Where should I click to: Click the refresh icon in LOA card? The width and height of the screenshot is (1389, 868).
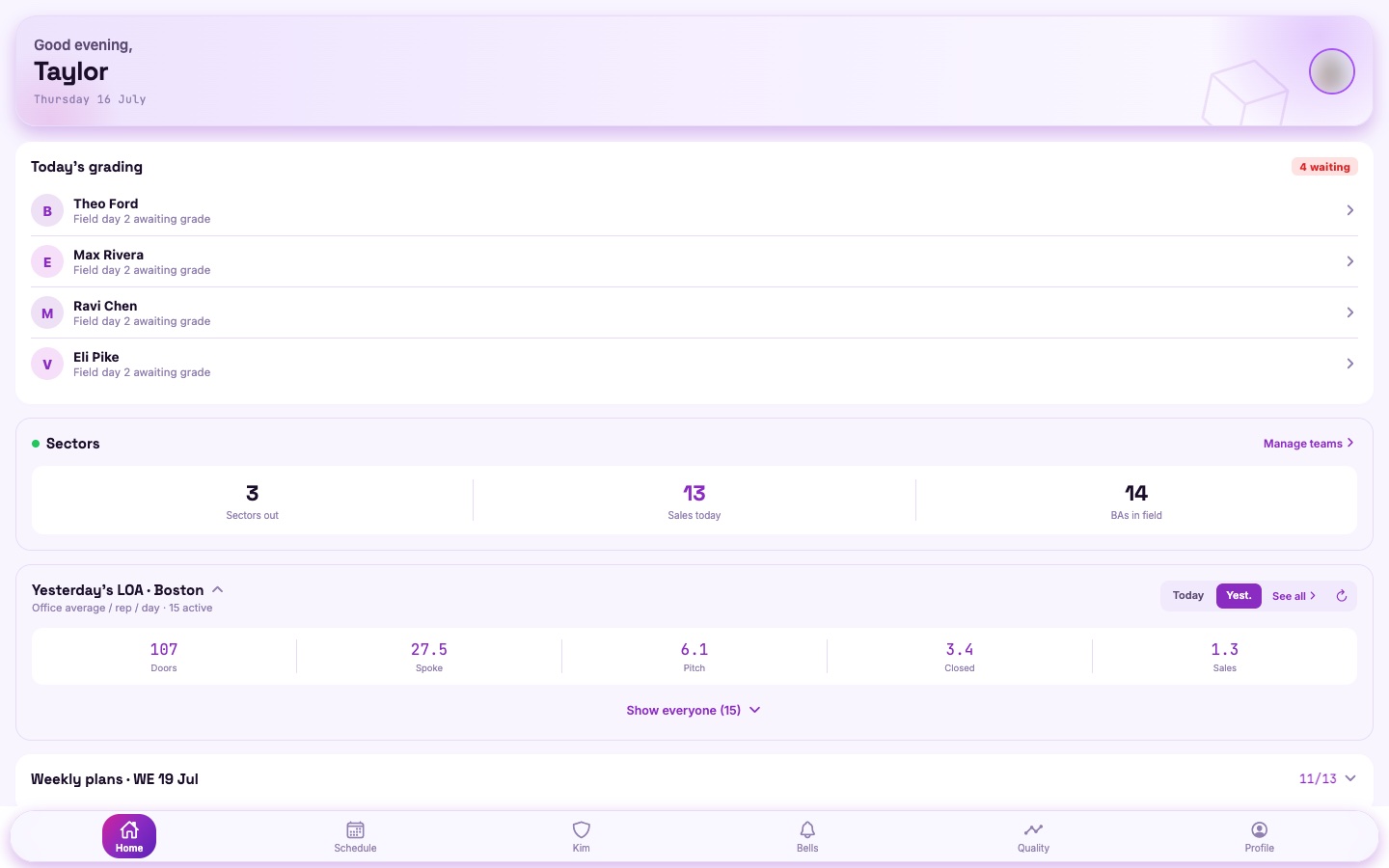1341,596
